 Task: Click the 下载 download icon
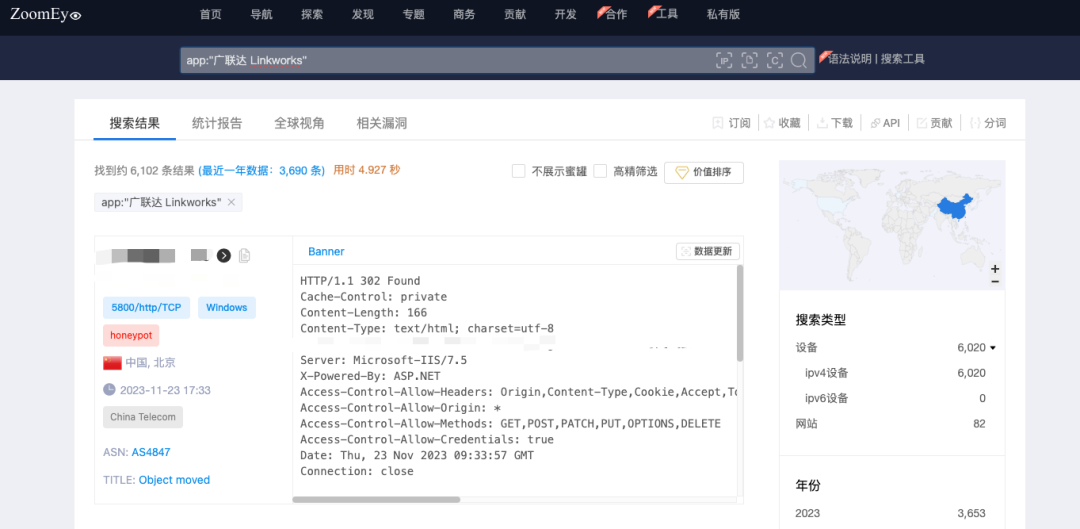click(x=822, y=123)
